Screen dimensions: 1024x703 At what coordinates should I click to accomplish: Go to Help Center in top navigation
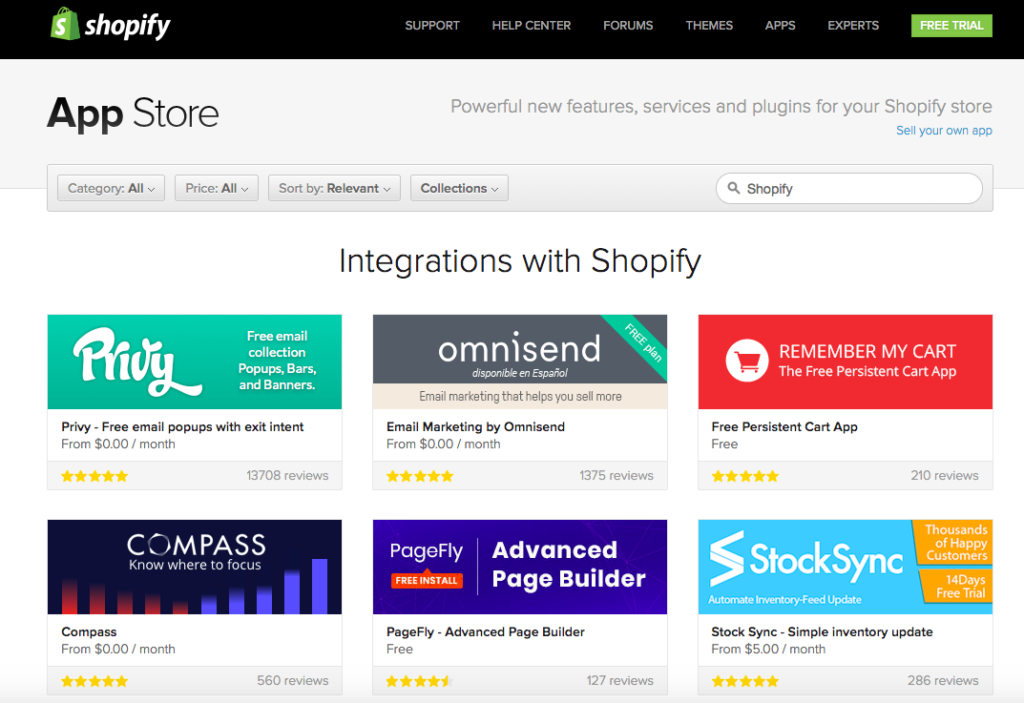[531, 25]
